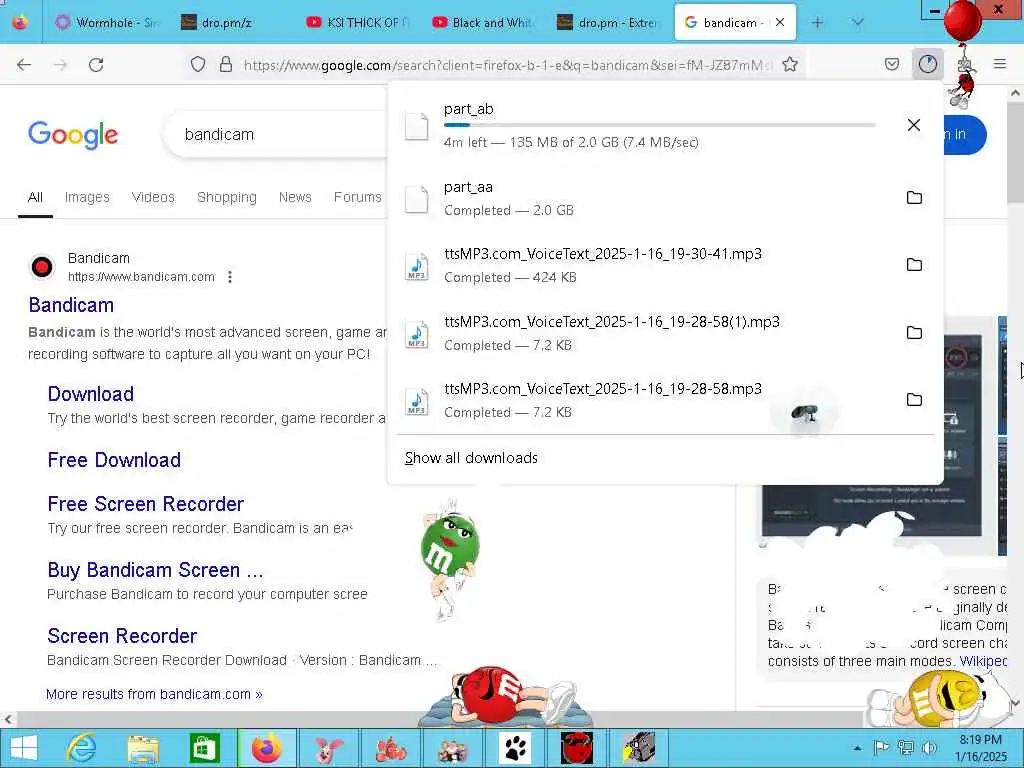Click the Firefox view icon
Screen dimensions: 1024x768
tap(20, 23)
